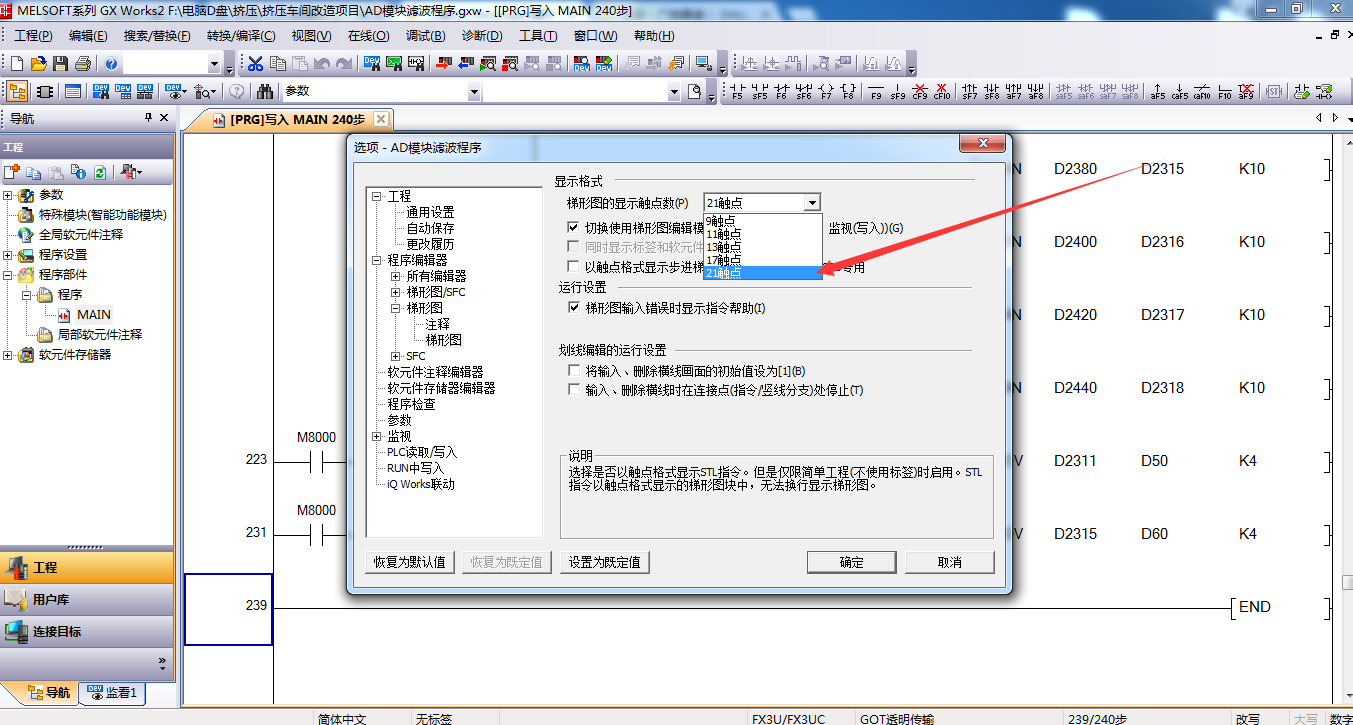
Task: Toggle 梯形图输入错误时显示指令帮助 checkbox
Action: click(x=574, y=308)
